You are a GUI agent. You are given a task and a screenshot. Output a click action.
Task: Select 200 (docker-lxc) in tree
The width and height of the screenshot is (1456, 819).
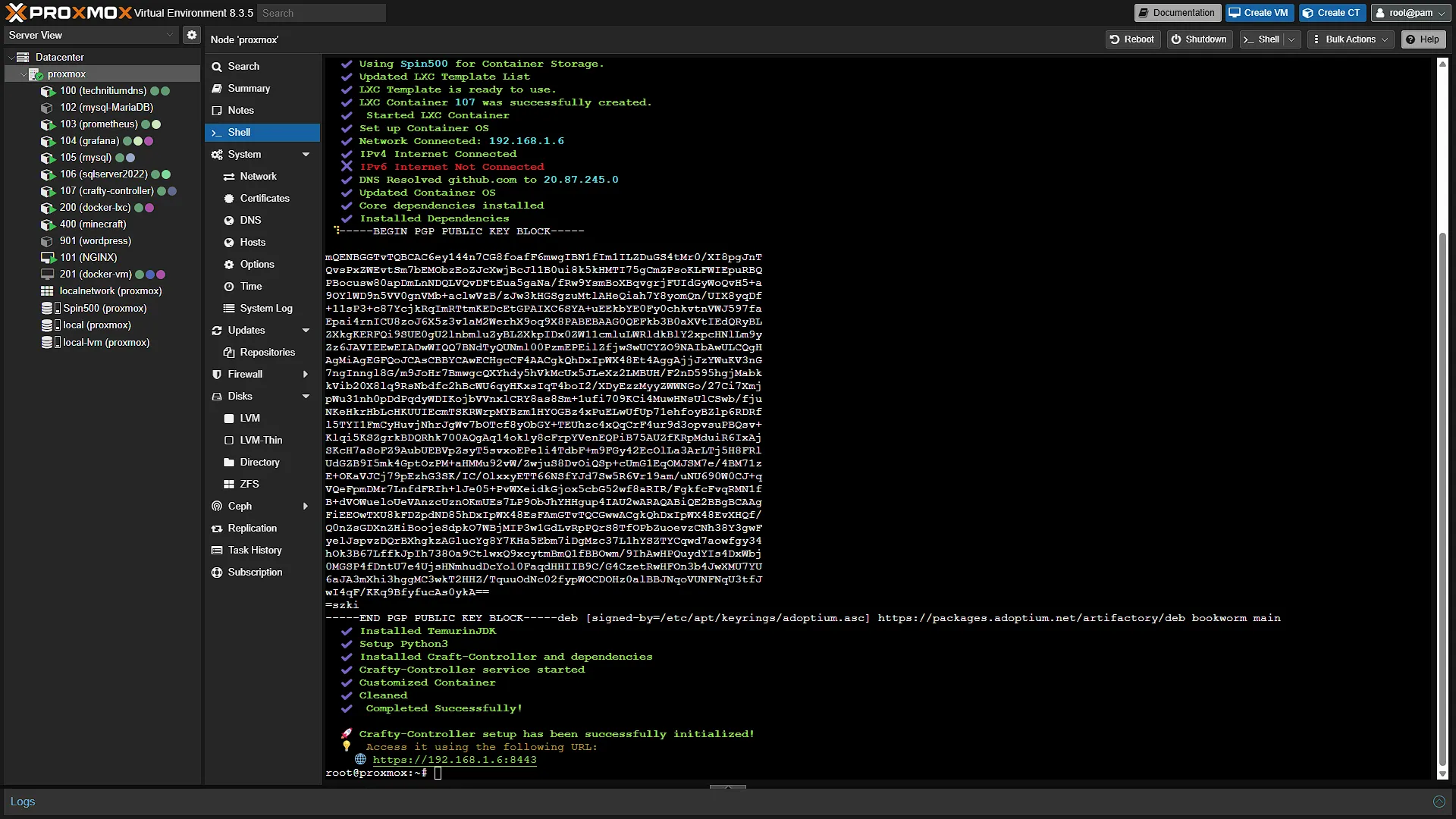tap(103, 208)
